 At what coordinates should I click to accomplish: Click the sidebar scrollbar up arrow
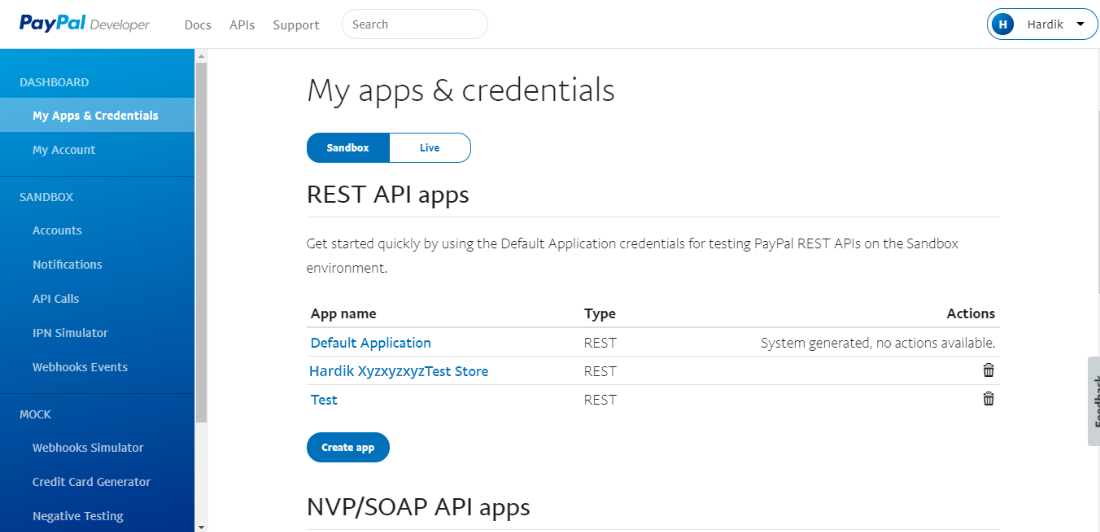pyautogui.click(x=201, y=55)
